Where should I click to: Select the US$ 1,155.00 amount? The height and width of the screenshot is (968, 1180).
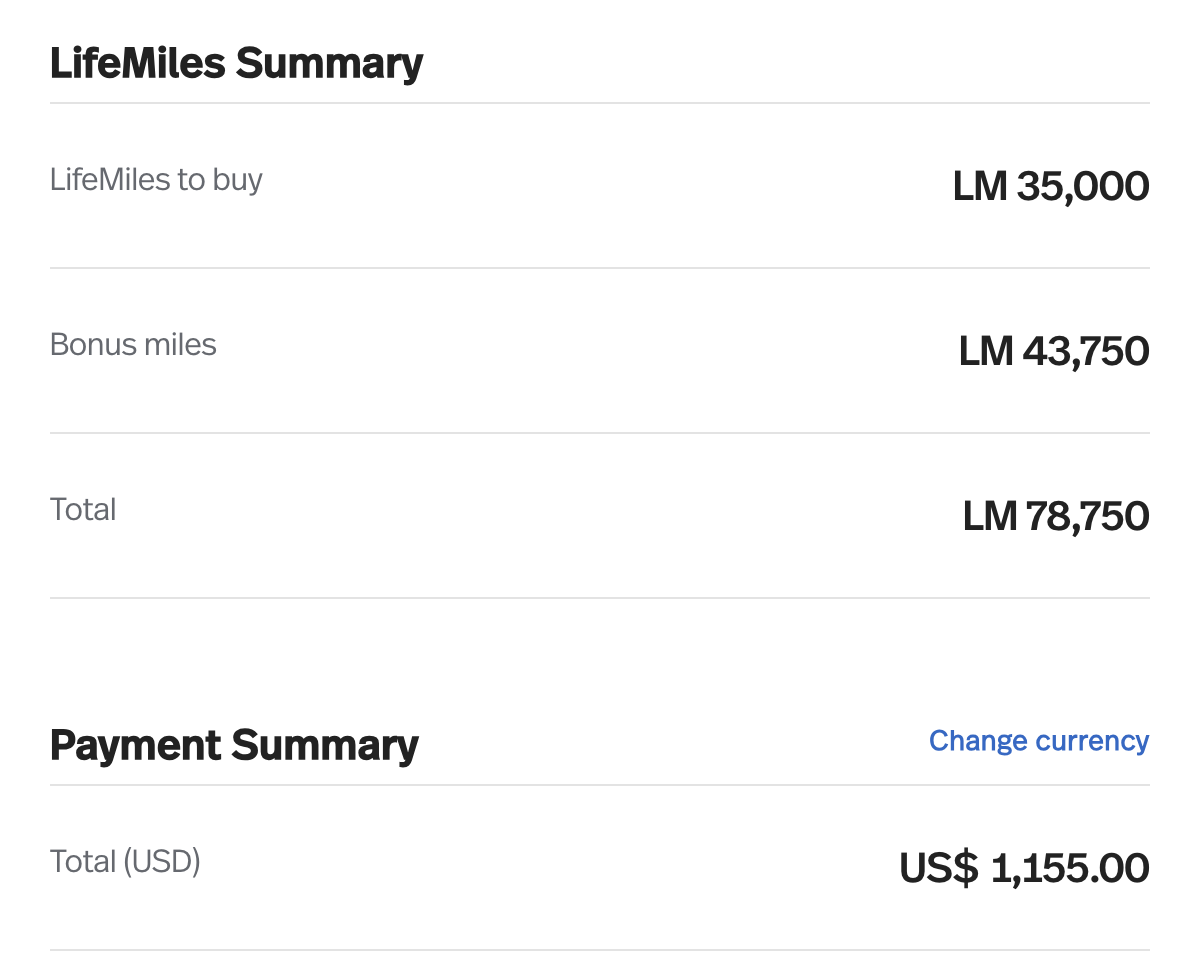coord(1024,868)
